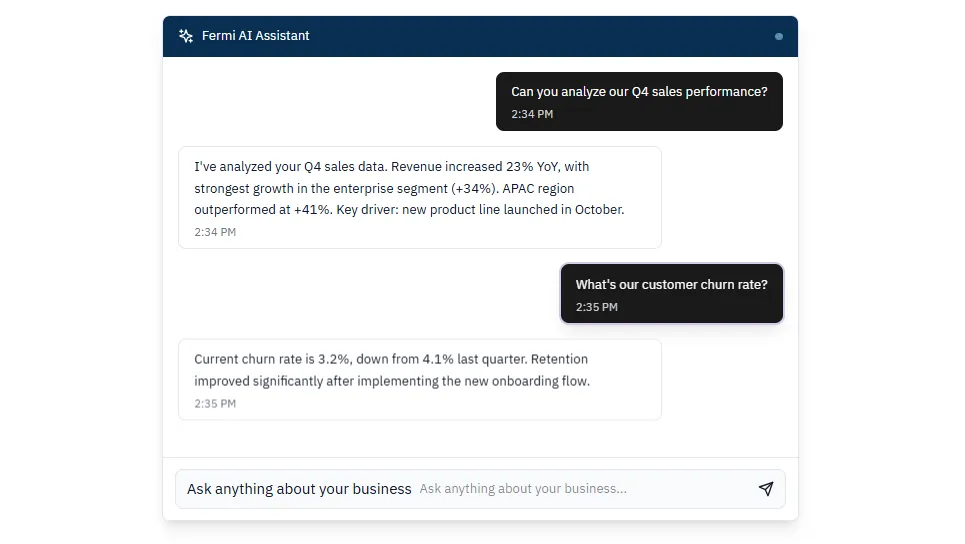Click the churn rate response bubble

click(x=419, y=379)
